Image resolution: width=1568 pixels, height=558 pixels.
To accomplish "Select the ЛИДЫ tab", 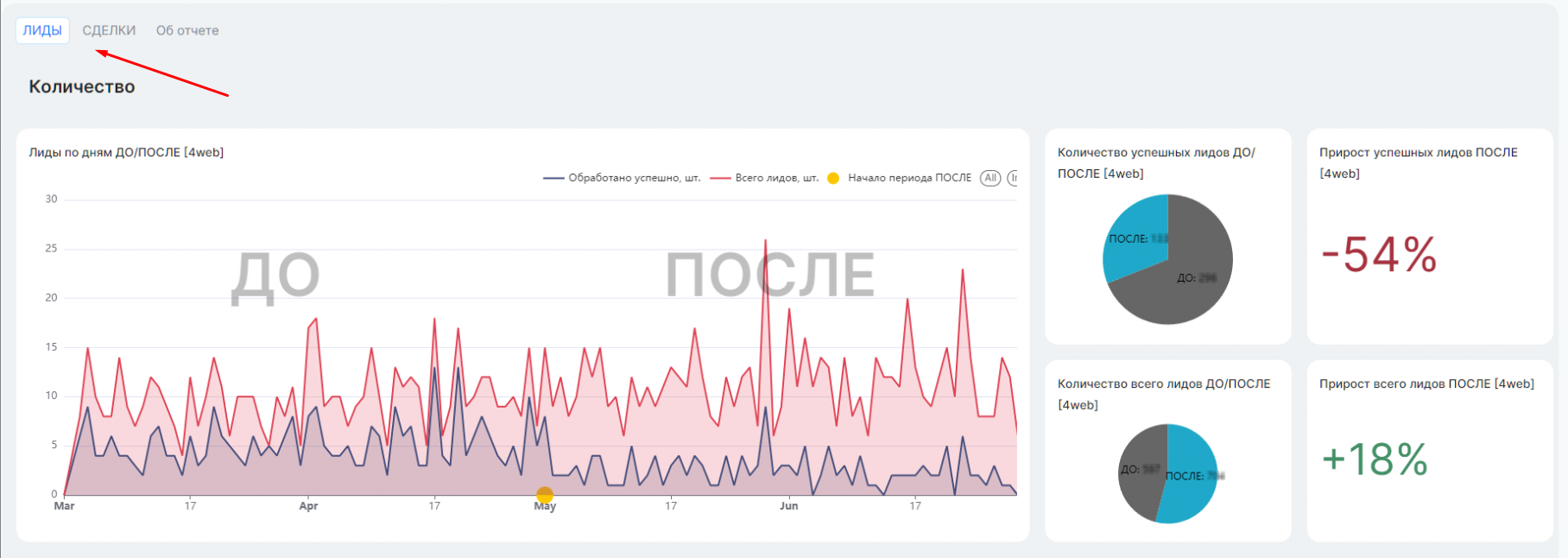I will coord(42,30).
